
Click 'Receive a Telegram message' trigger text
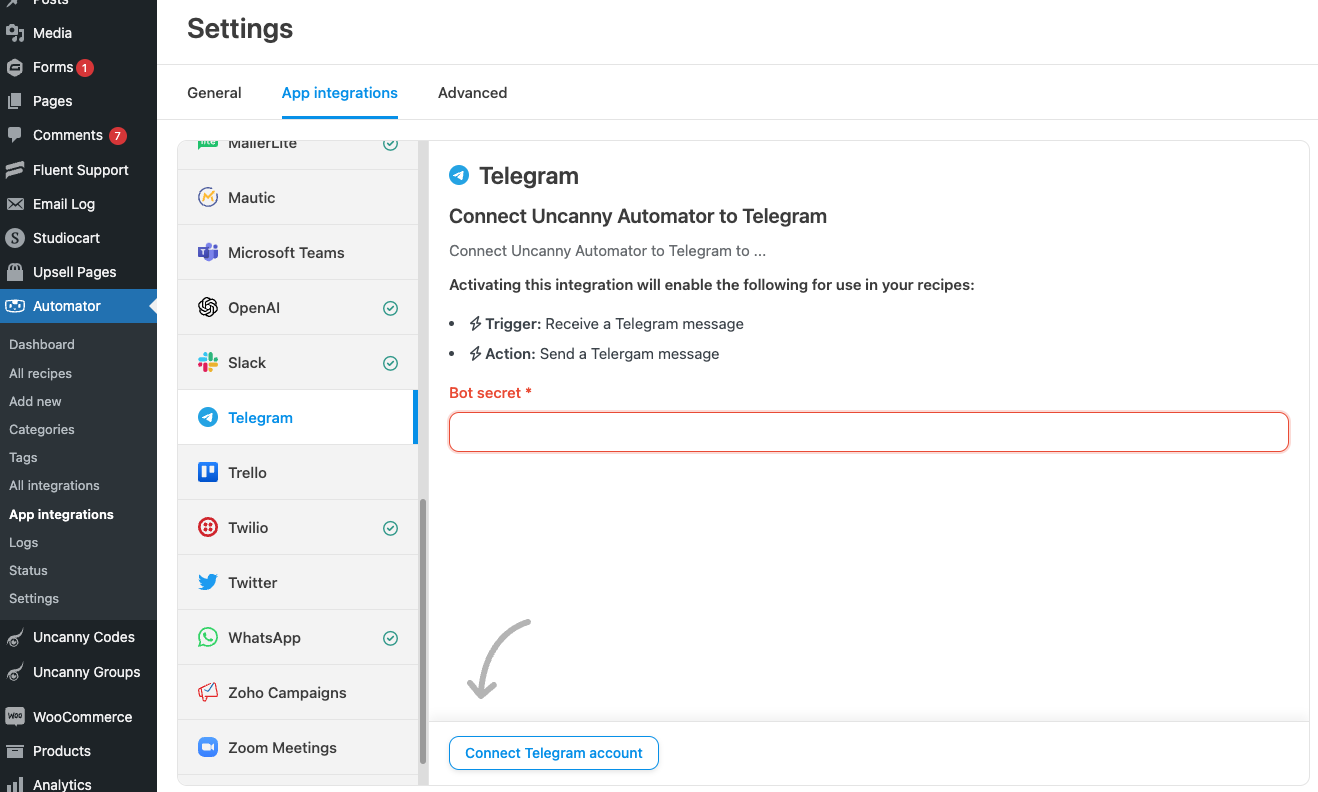pos(644,324)
